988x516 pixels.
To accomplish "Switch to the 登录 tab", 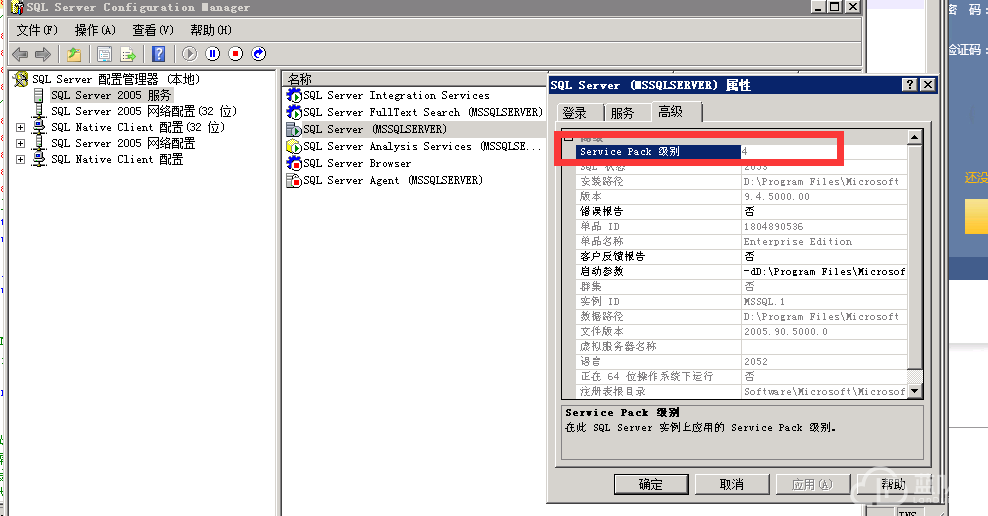I will [575, 113].
